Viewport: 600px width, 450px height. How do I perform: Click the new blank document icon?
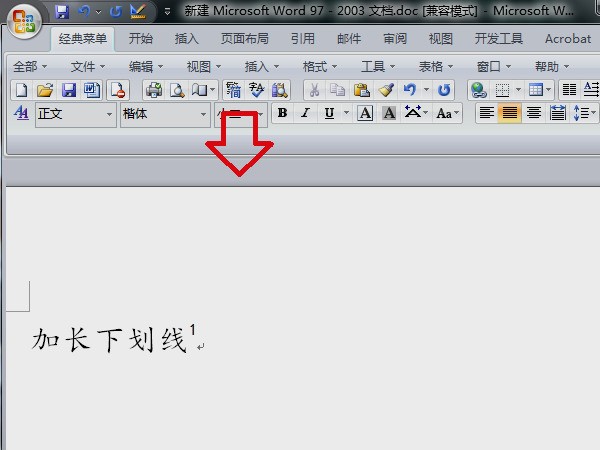click(21, 90)
